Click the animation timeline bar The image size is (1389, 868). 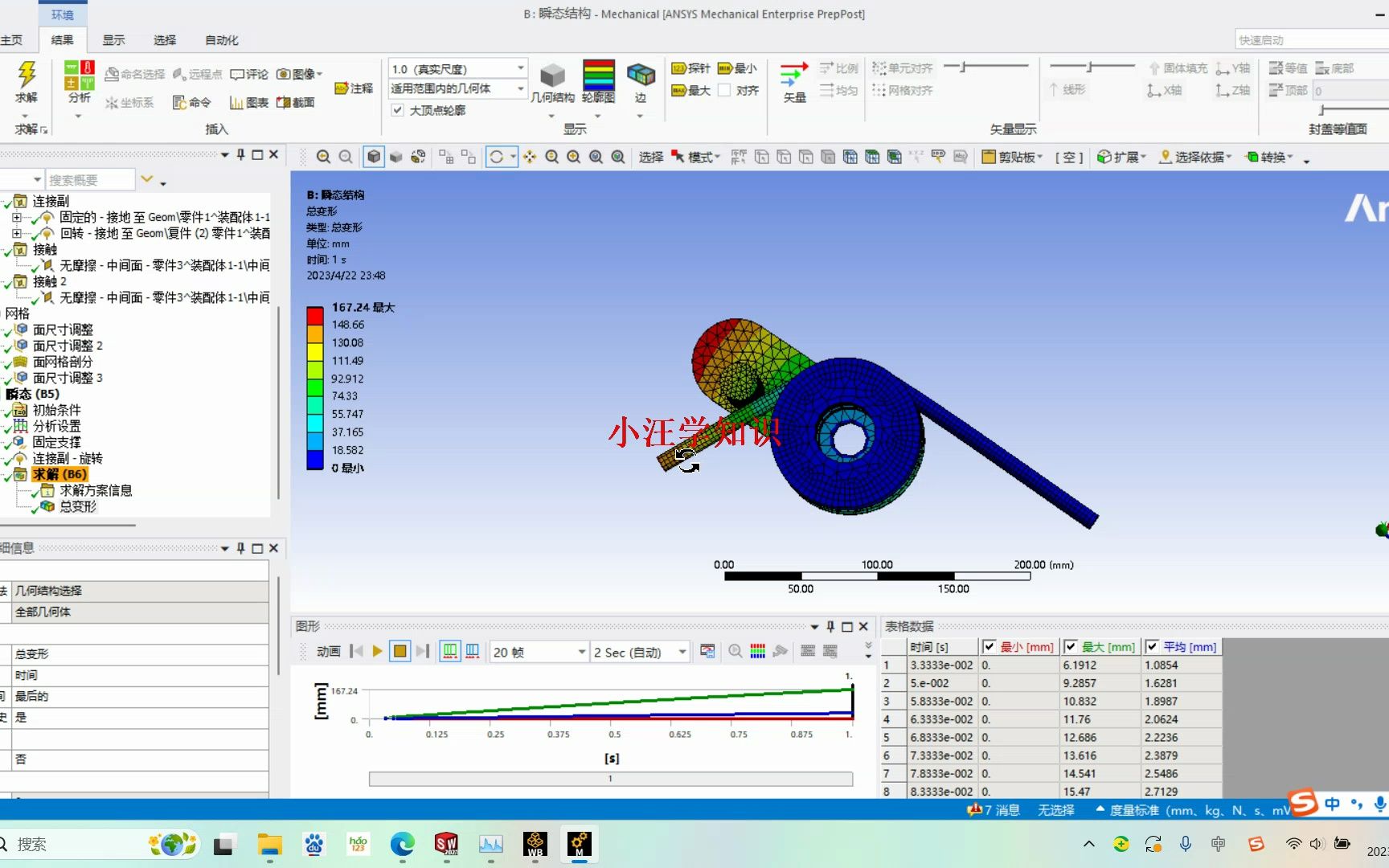tap(611, 779)
